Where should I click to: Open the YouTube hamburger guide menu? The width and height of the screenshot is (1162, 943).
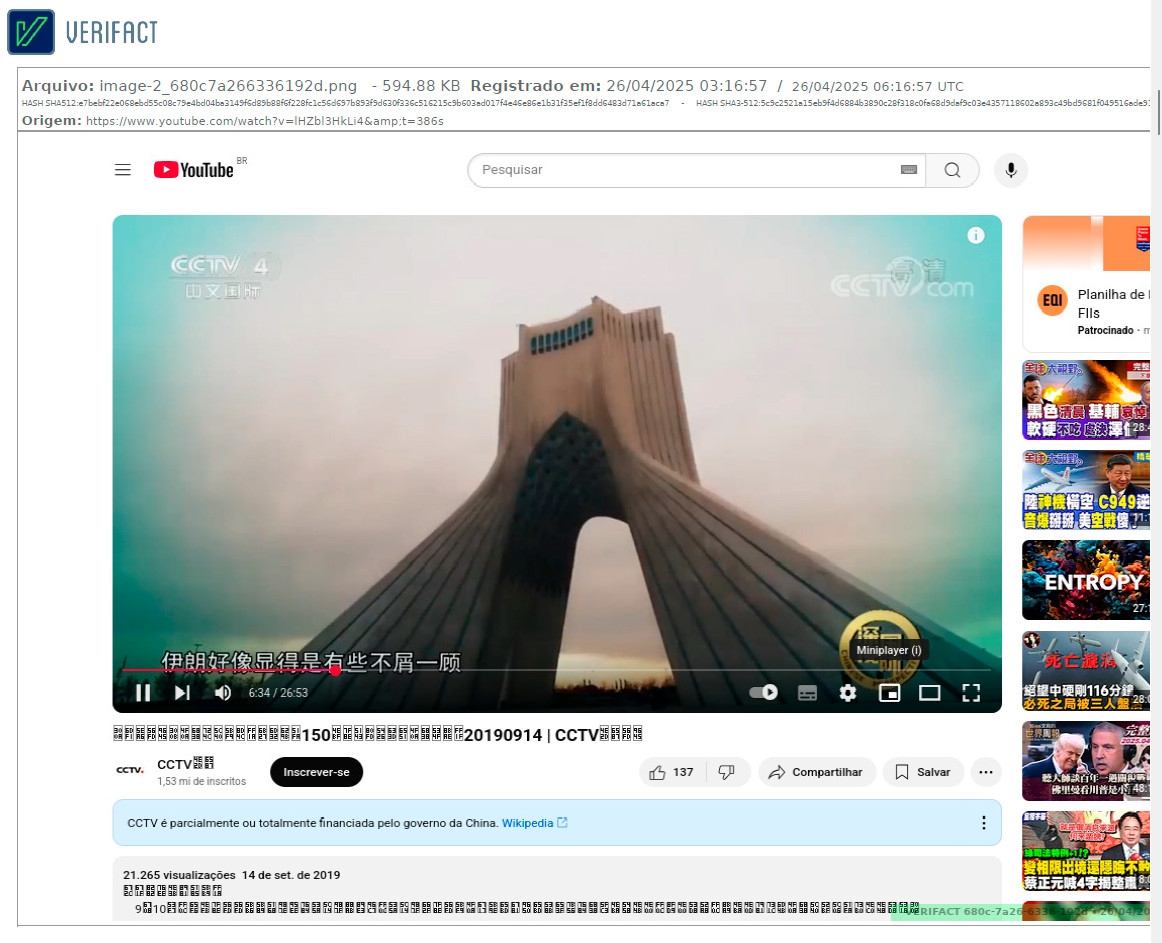tap(123, 170)
